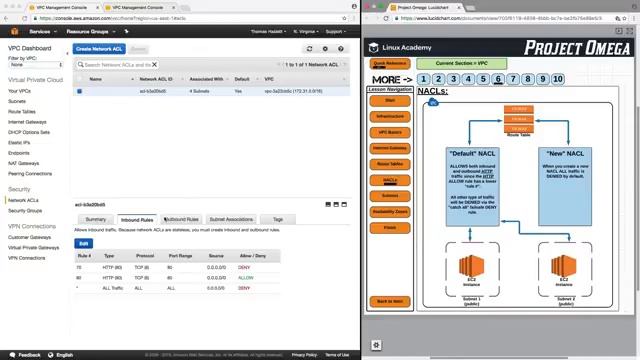This screenshot has height=360, width=640.
Task: Click Back to Main button
Action: click(x=390, y=302)
